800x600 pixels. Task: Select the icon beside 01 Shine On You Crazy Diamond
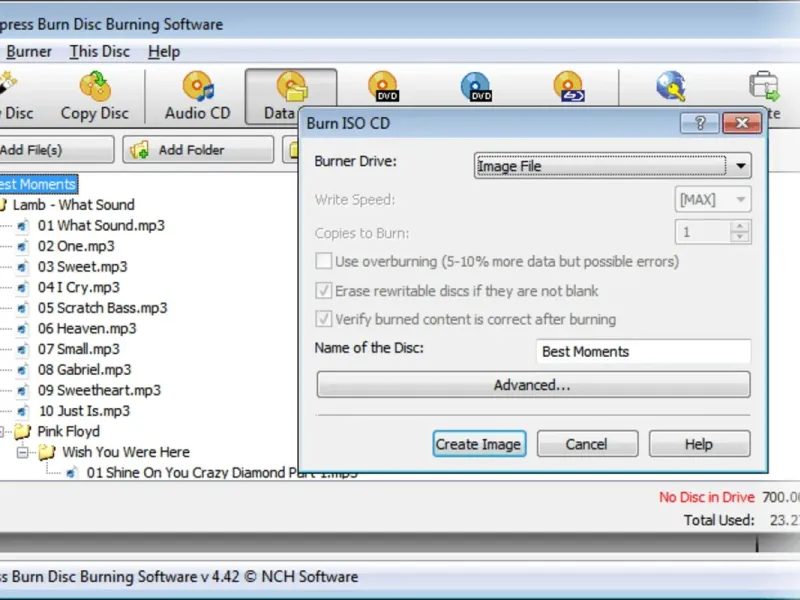[72, 473]
